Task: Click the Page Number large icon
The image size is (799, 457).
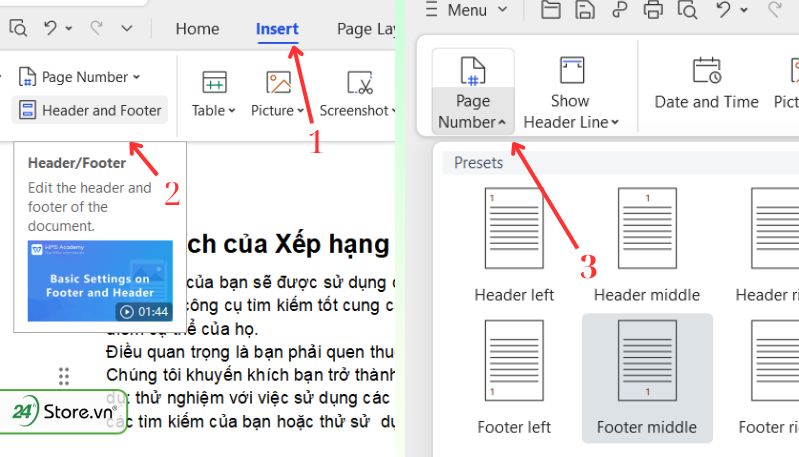Action: point(472,70)
